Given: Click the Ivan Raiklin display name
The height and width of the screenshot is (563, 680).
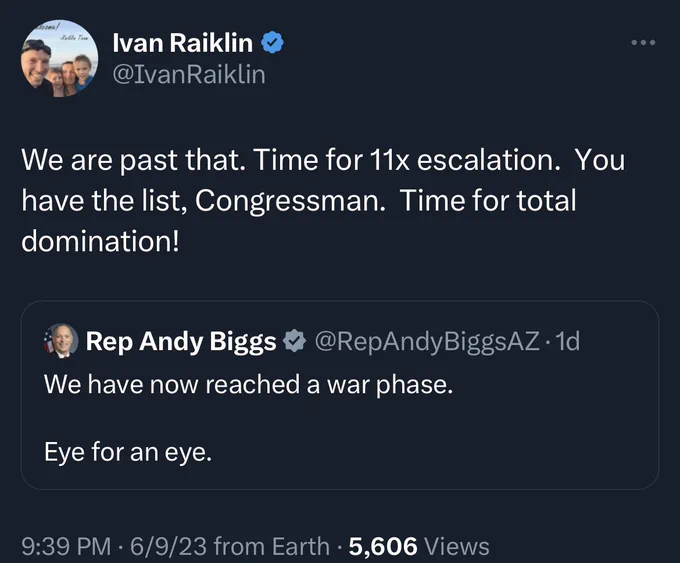Looking at the screenshot, I should pyautogui.click(x=183, y=43).
